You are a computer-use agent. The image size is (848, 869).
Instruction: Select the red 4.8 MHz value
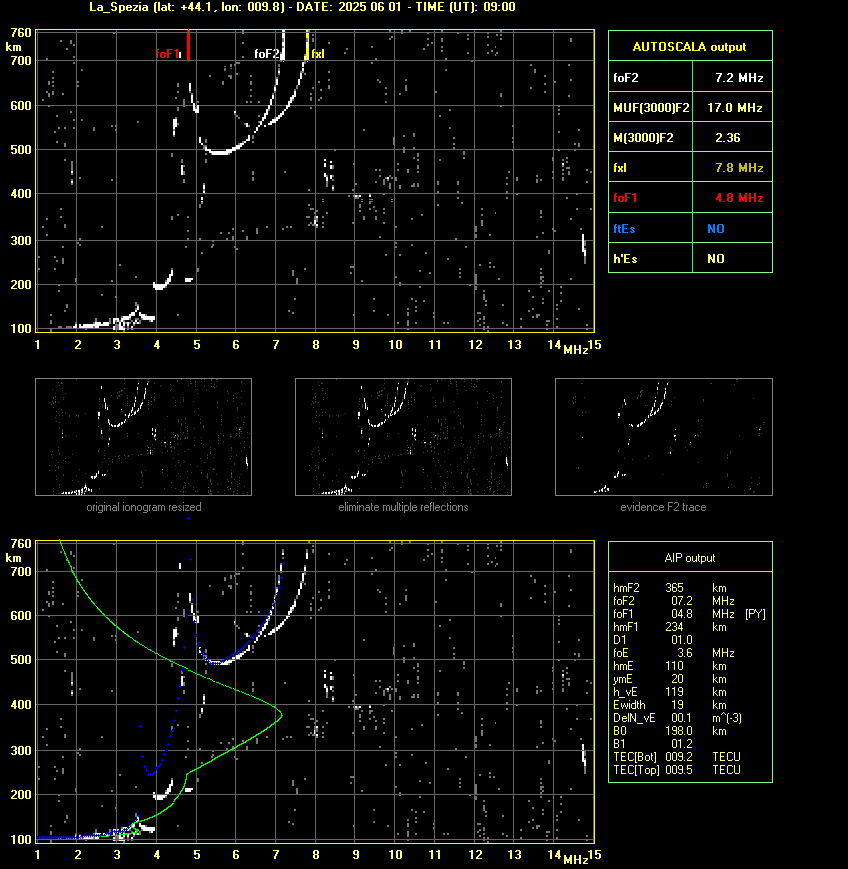click(x=739, y=198)
